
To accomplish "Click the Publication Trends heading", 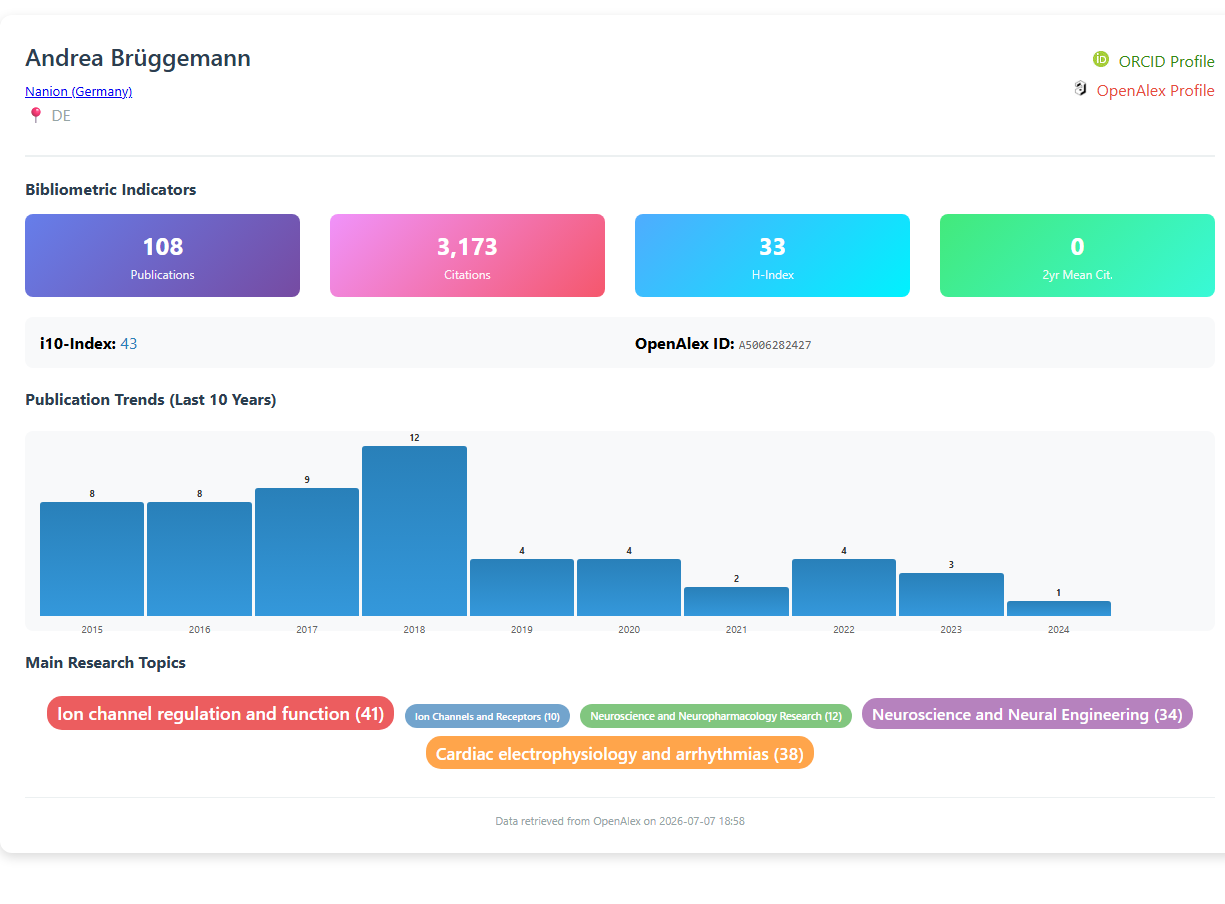I will pyautogui.click(x=151, y=399).
